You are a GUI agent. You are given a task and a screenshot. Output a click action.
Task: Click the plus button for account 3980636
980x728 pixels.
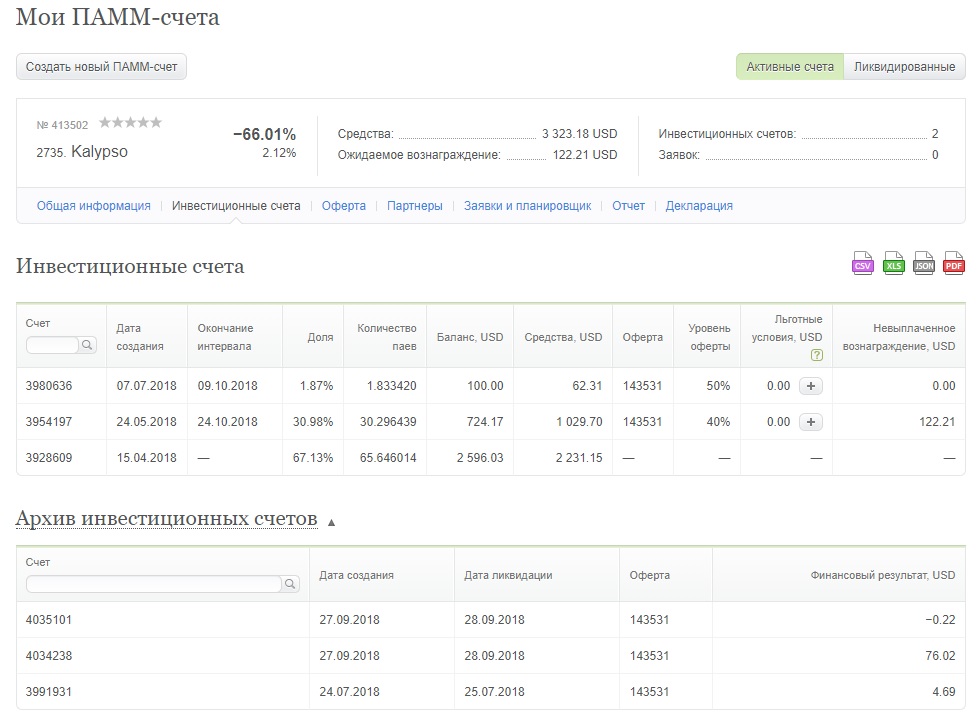(x=811, y=386)
